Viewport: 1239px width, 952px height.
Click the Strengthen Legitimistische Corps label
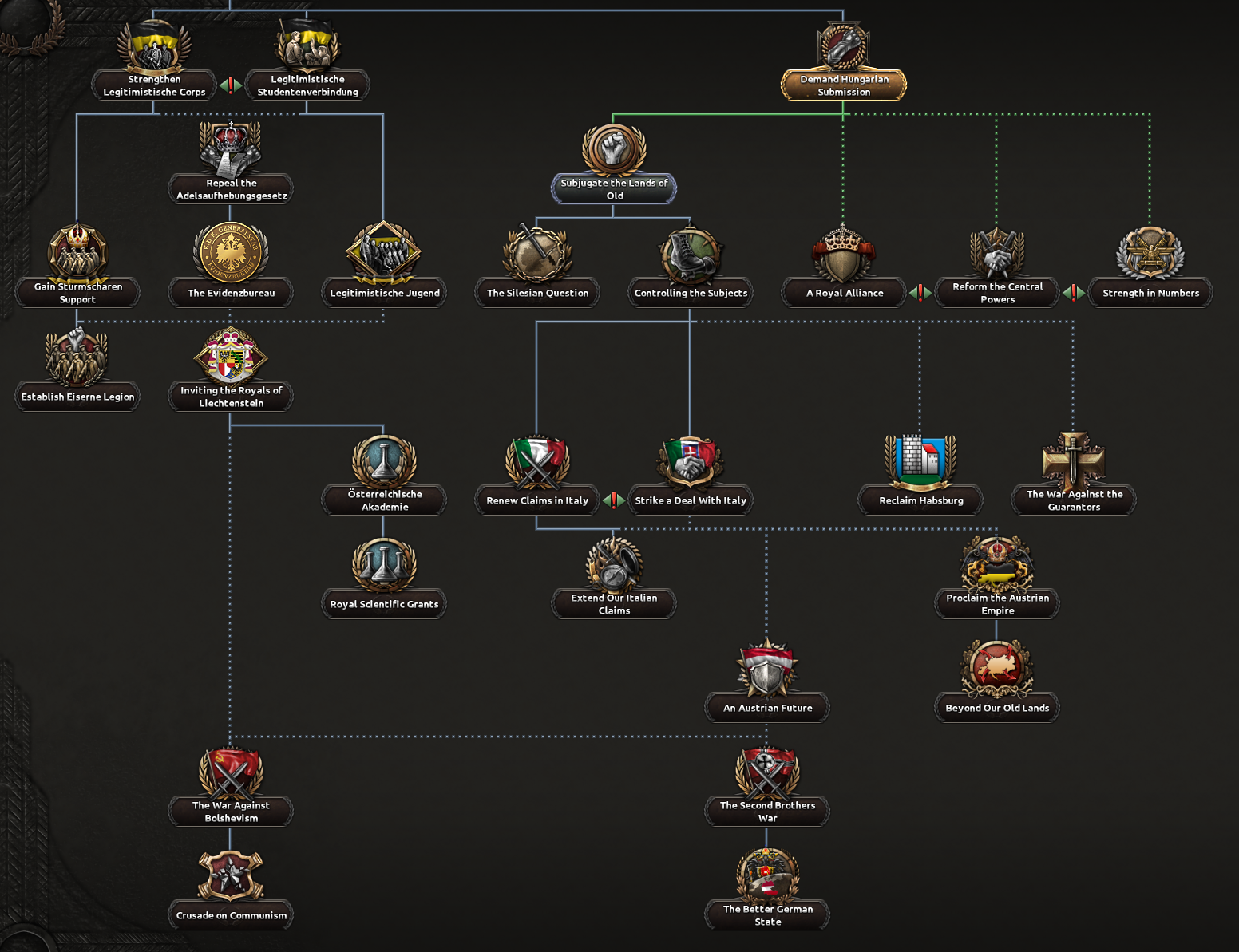(154, 85)
